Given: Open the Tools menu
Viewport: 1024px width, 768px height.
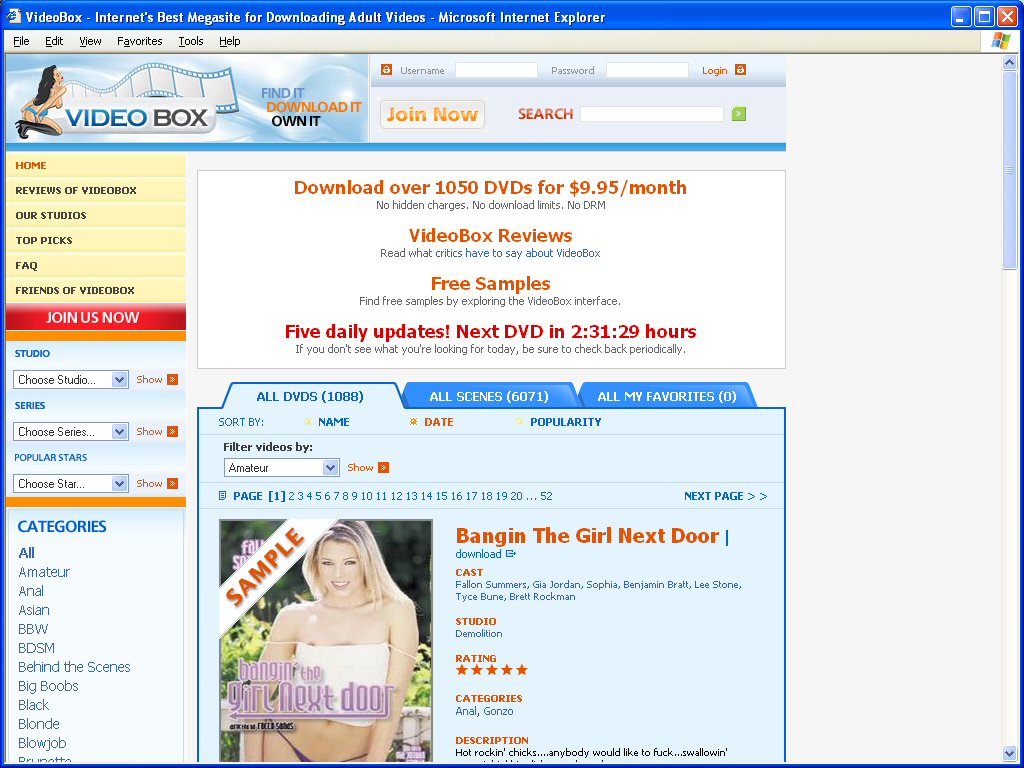Looking at the screenshot, I should (x=191, y=41).
